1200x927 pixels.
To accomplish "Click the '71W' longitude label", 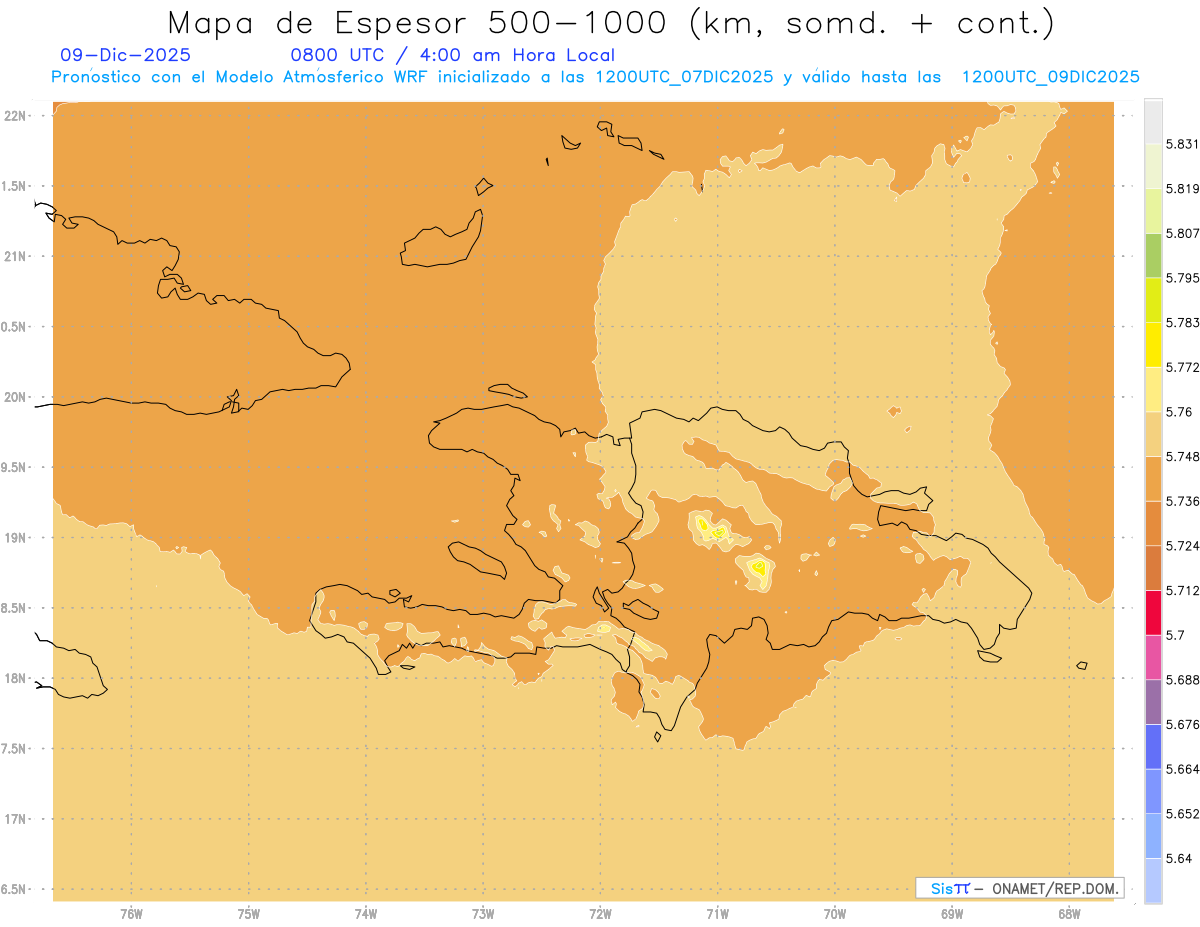I will click(x=717, y=914).
